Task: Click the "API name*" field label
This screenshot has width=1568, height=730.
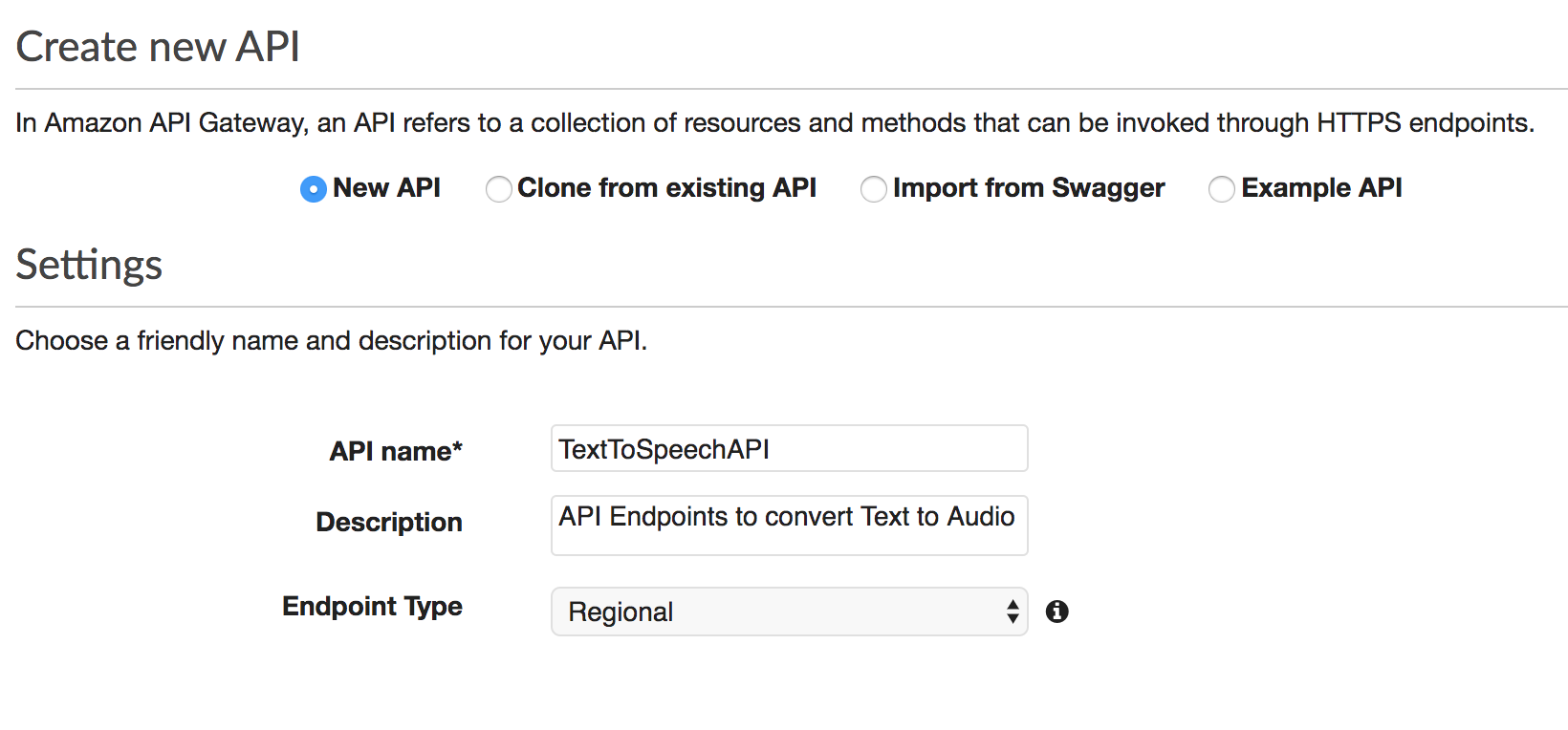Action: 396,451
